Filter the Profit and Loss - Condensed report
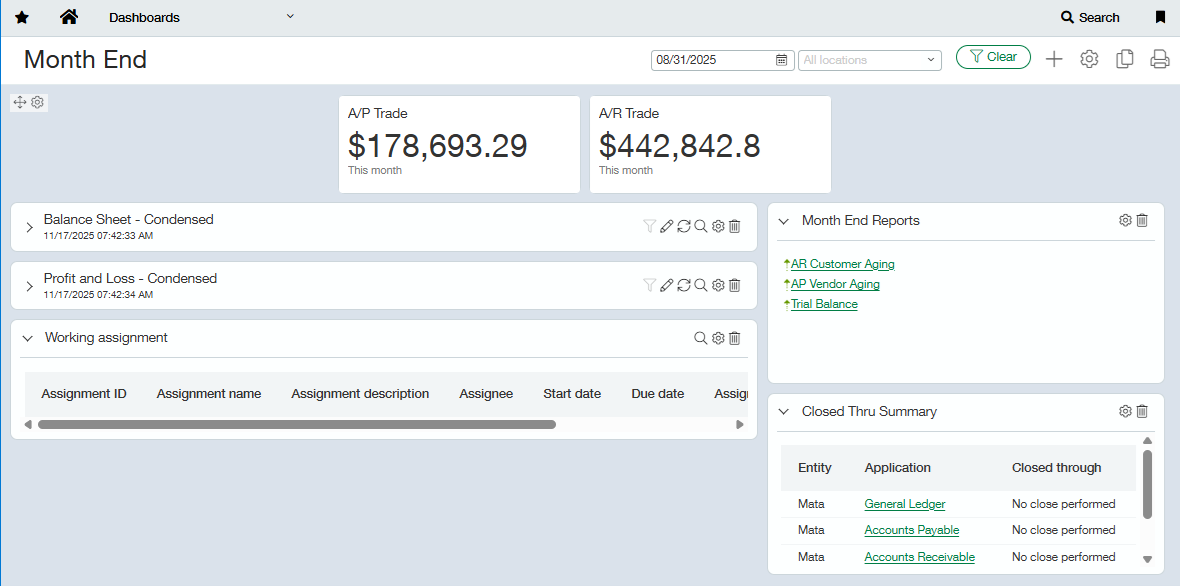The height and width of the screenshot is (586, 1180). pyautogui.click(x=649, y=285)
